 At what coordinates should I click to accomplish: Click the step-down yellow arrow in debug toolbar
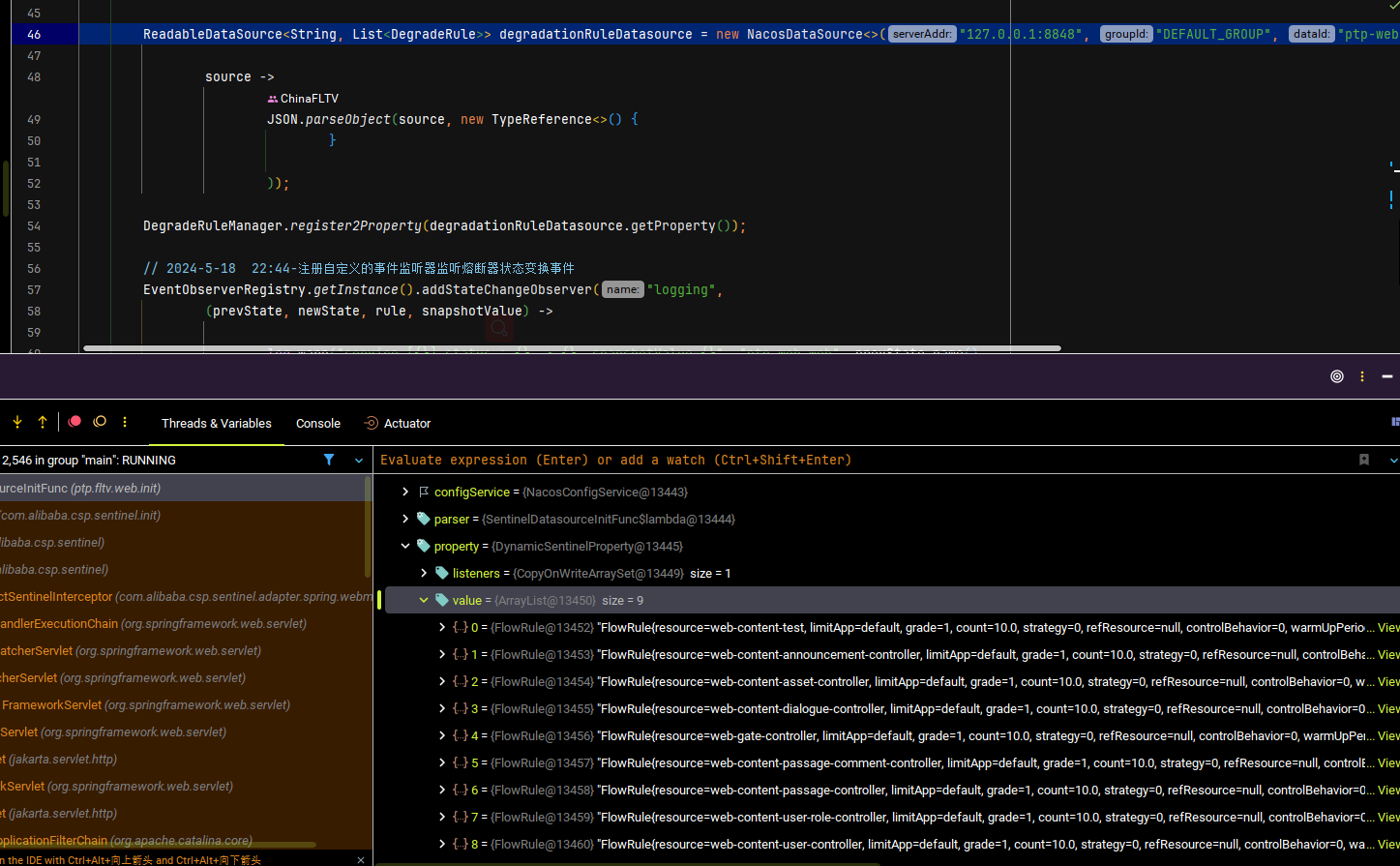click(17, 422)
